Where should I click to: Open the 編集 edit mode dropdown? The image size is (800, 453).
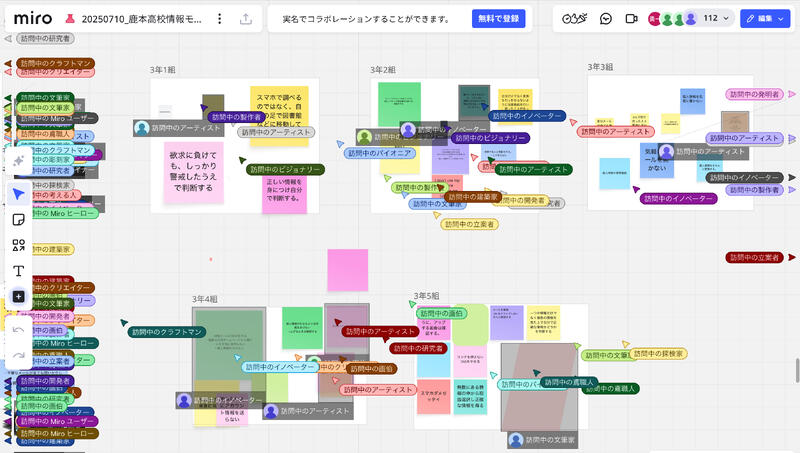tap(766, 18)
